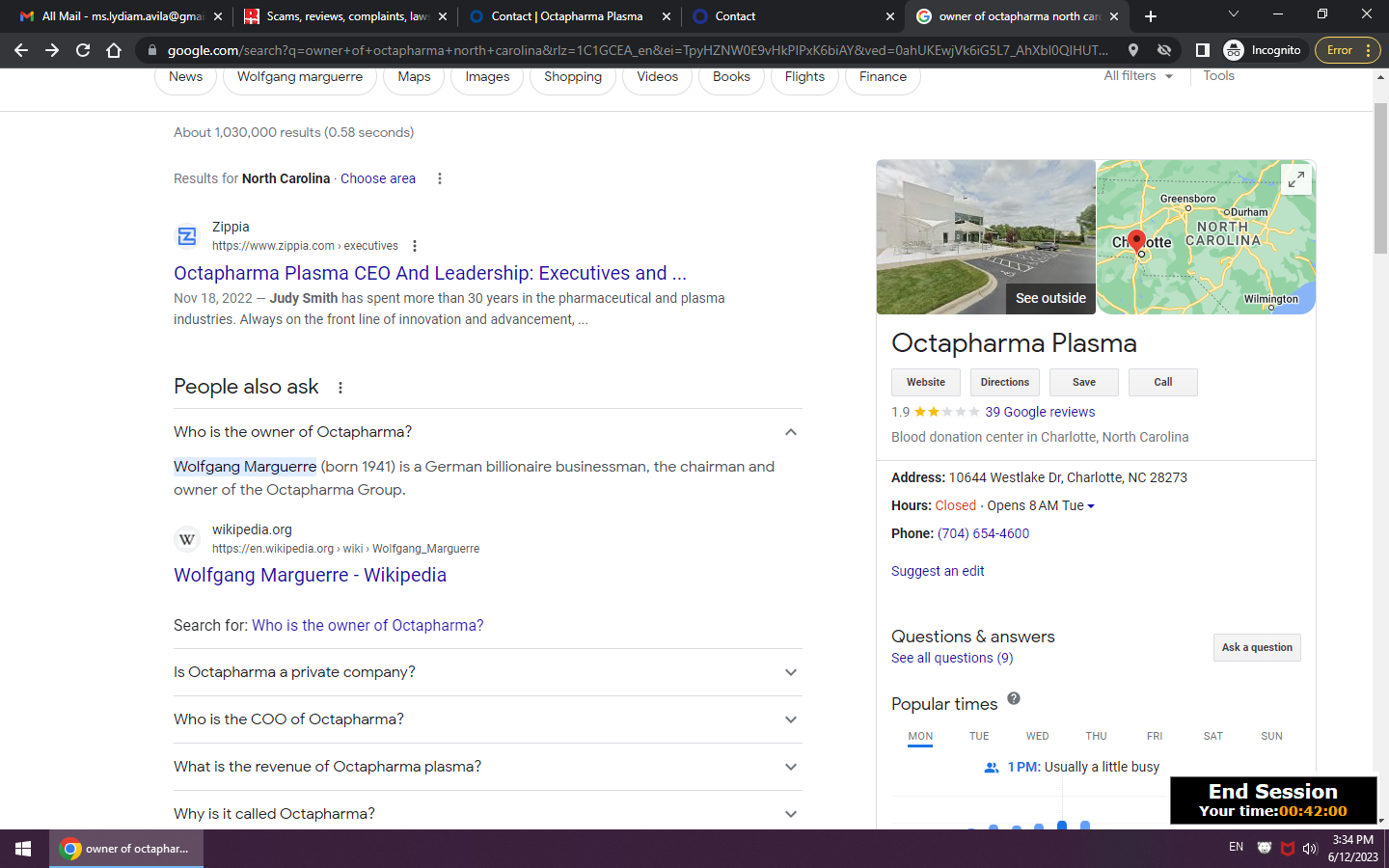
Task: Select the FRI popular times tab
Action: point(1155,736)
